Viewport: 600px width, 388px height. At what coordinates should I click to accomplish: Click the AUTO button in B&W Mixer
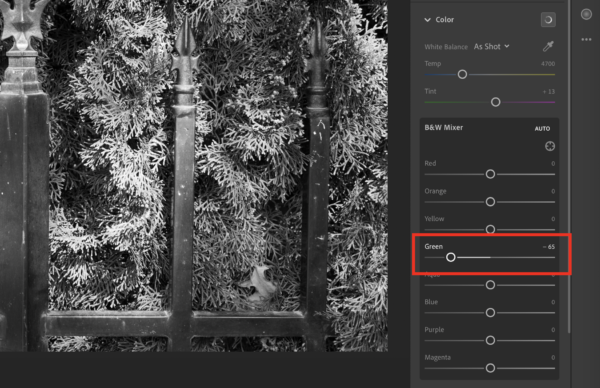tap(542, 129)
